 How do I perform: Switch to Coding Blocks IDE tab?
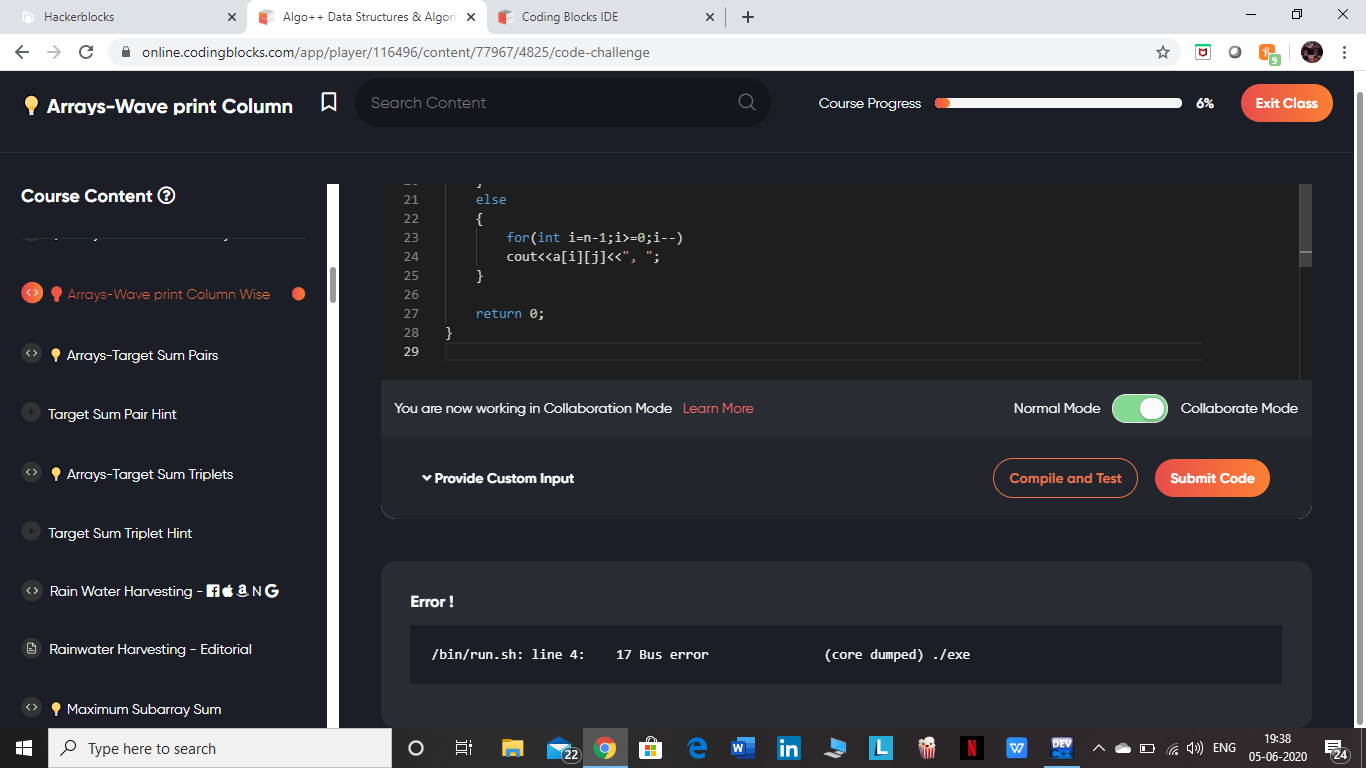point(605,17)
